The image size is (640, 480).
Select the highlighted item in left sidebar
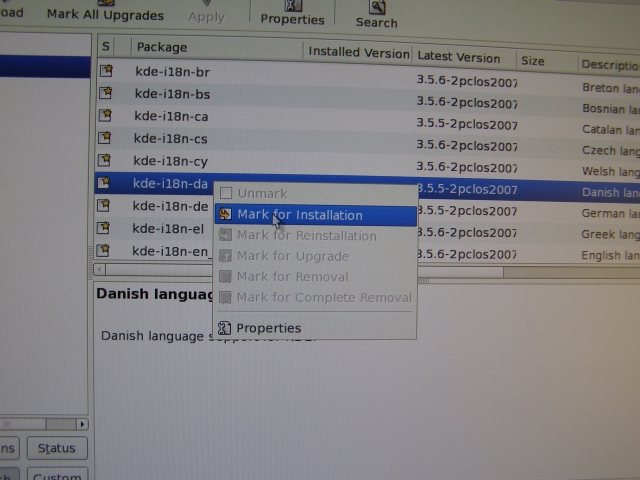tap(45, 67)
